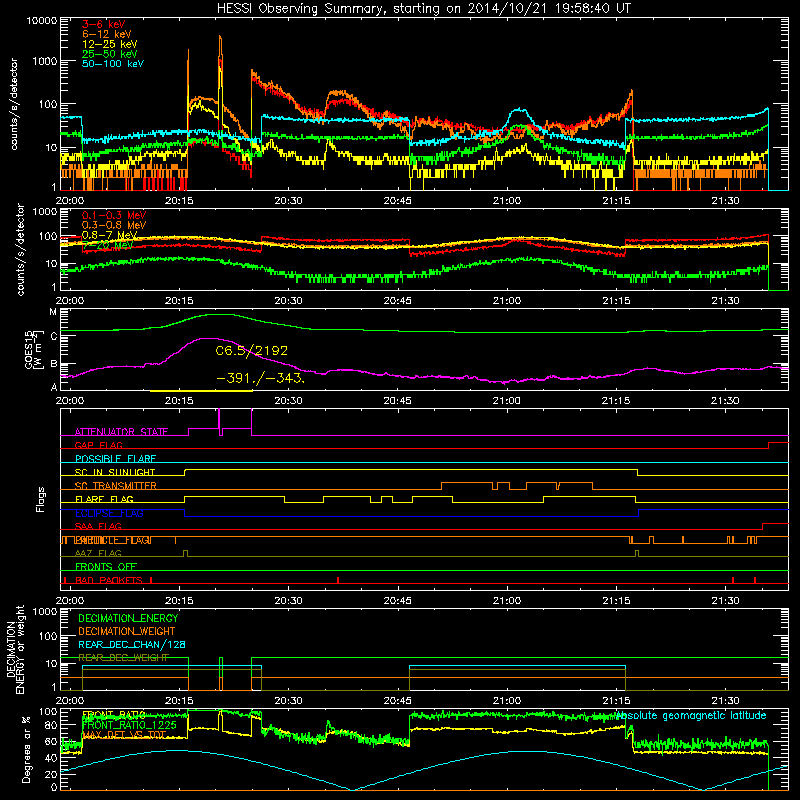This screenshot has height=800, width=800.
Task: Click the DECIMATION_WEIGHT legend label
Action: pyautogui.click(x=127, y=631)
